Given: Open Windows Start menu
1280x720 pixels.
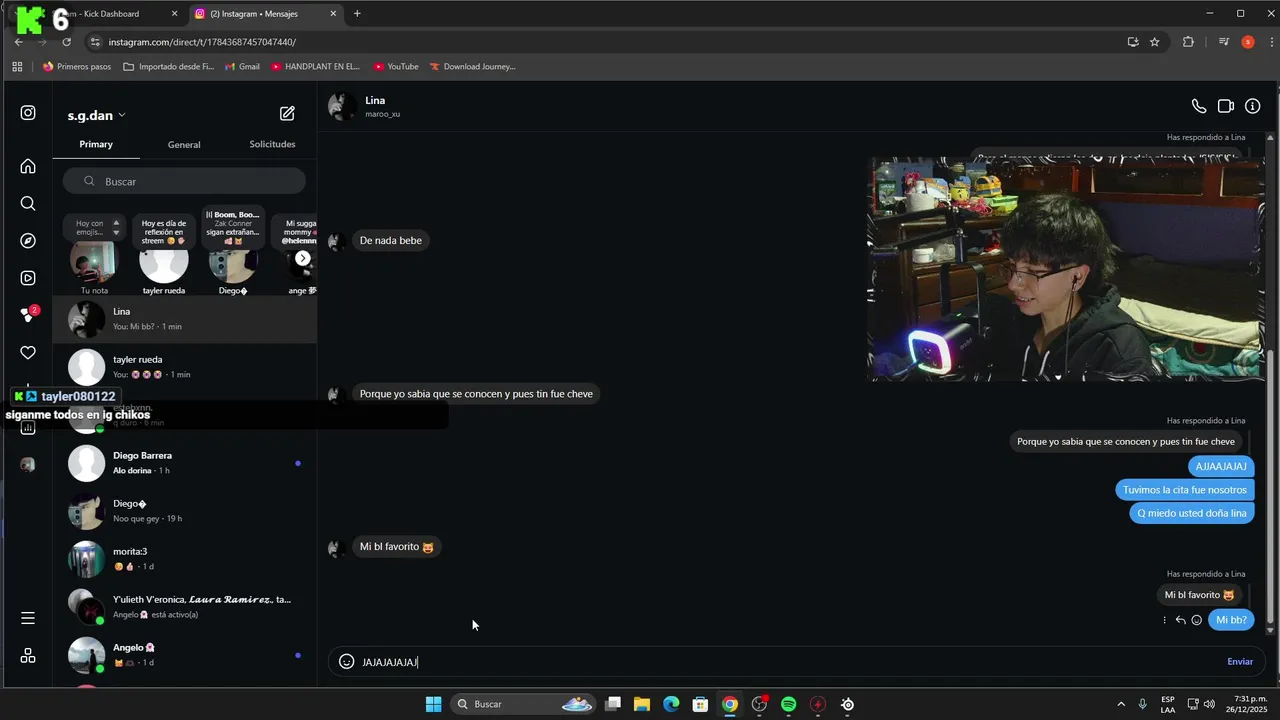Looking at the screenshot, I should tap(433, 704).
